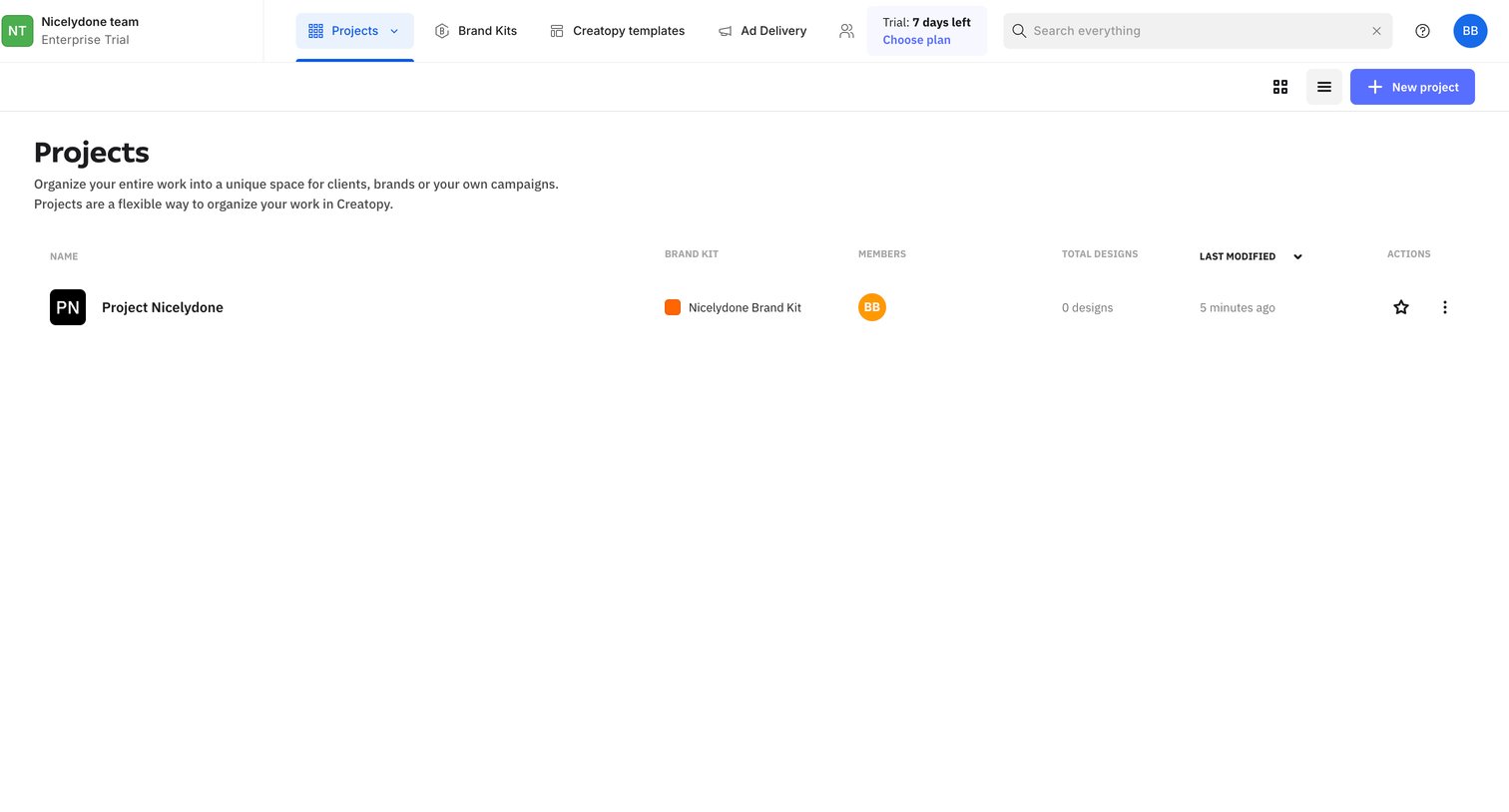
Task: Open the help question mark icon
Action: pyautogui.click(x=1422, y=31)
